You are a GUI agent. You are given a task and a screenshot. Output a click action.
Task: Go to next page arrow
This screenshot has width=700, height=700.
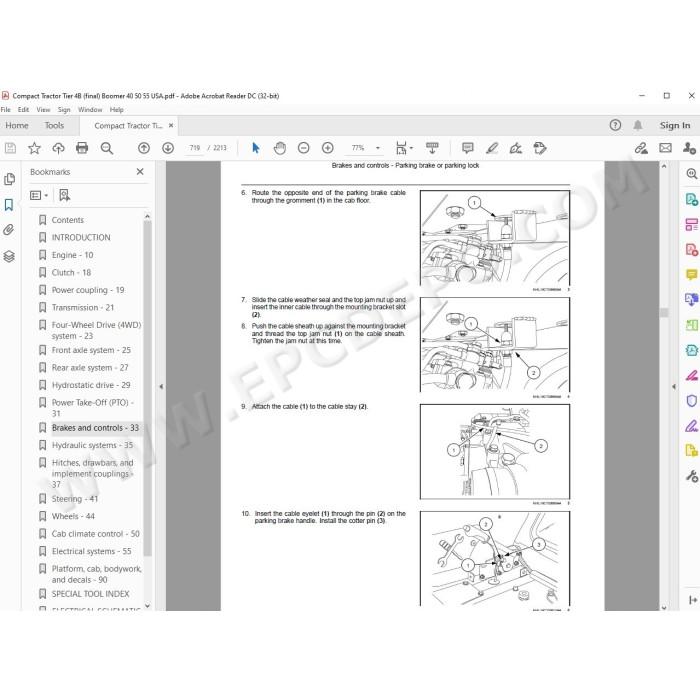(x=168, y=148)
